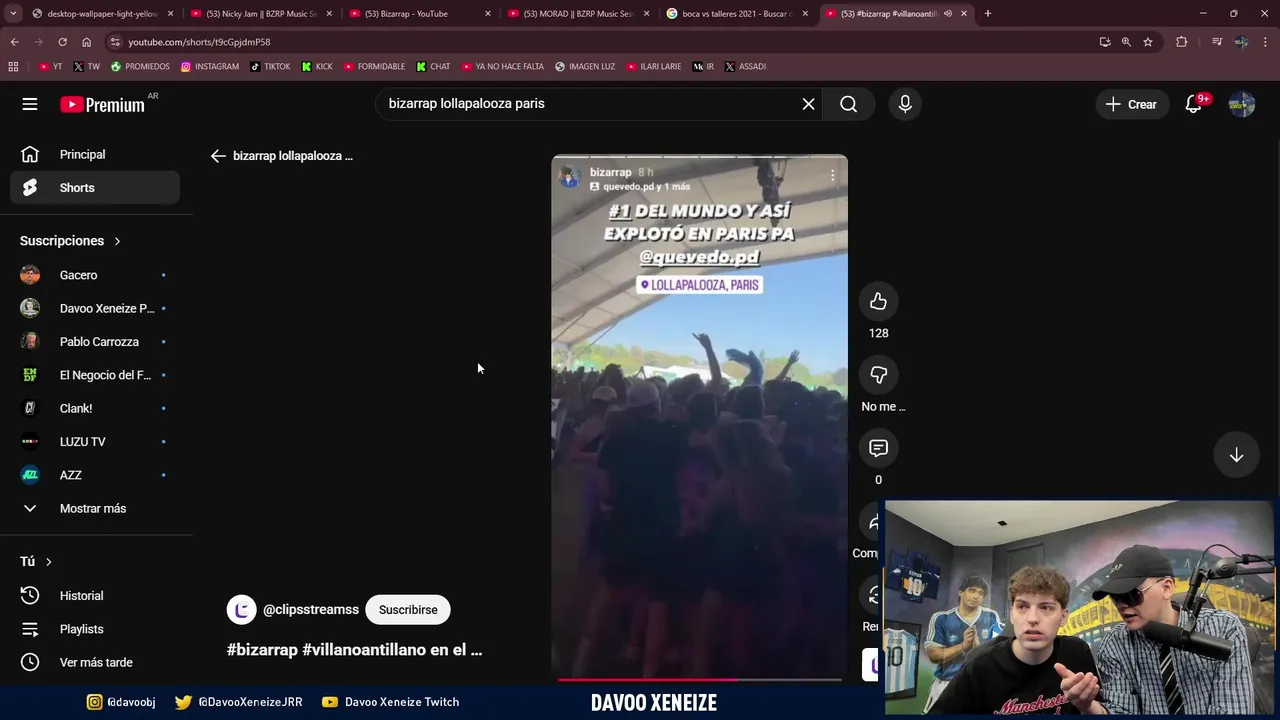Open a new browser tab
1280x720 pixels.
(988, 14)
